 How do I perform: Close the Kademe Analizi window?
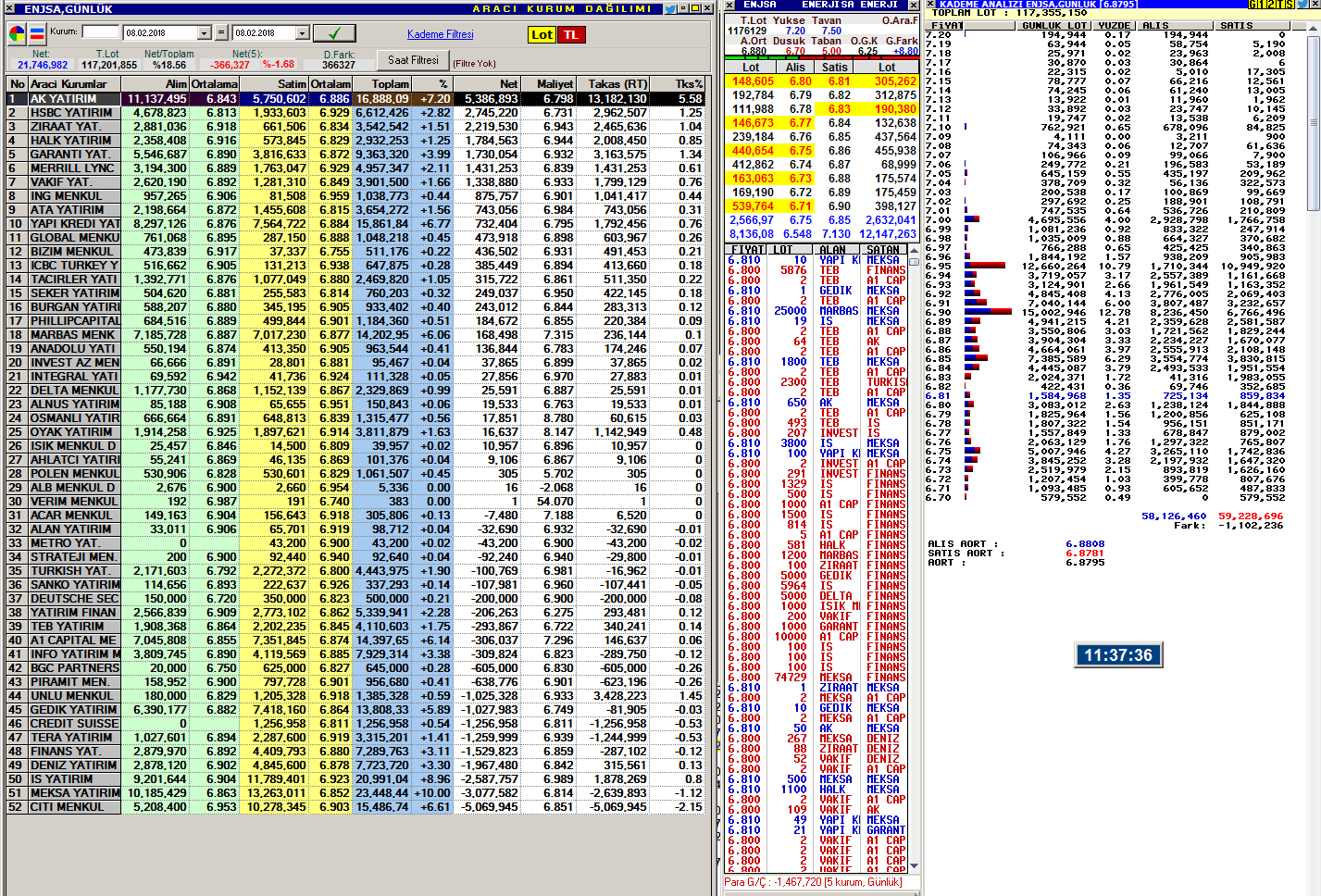1314,5
